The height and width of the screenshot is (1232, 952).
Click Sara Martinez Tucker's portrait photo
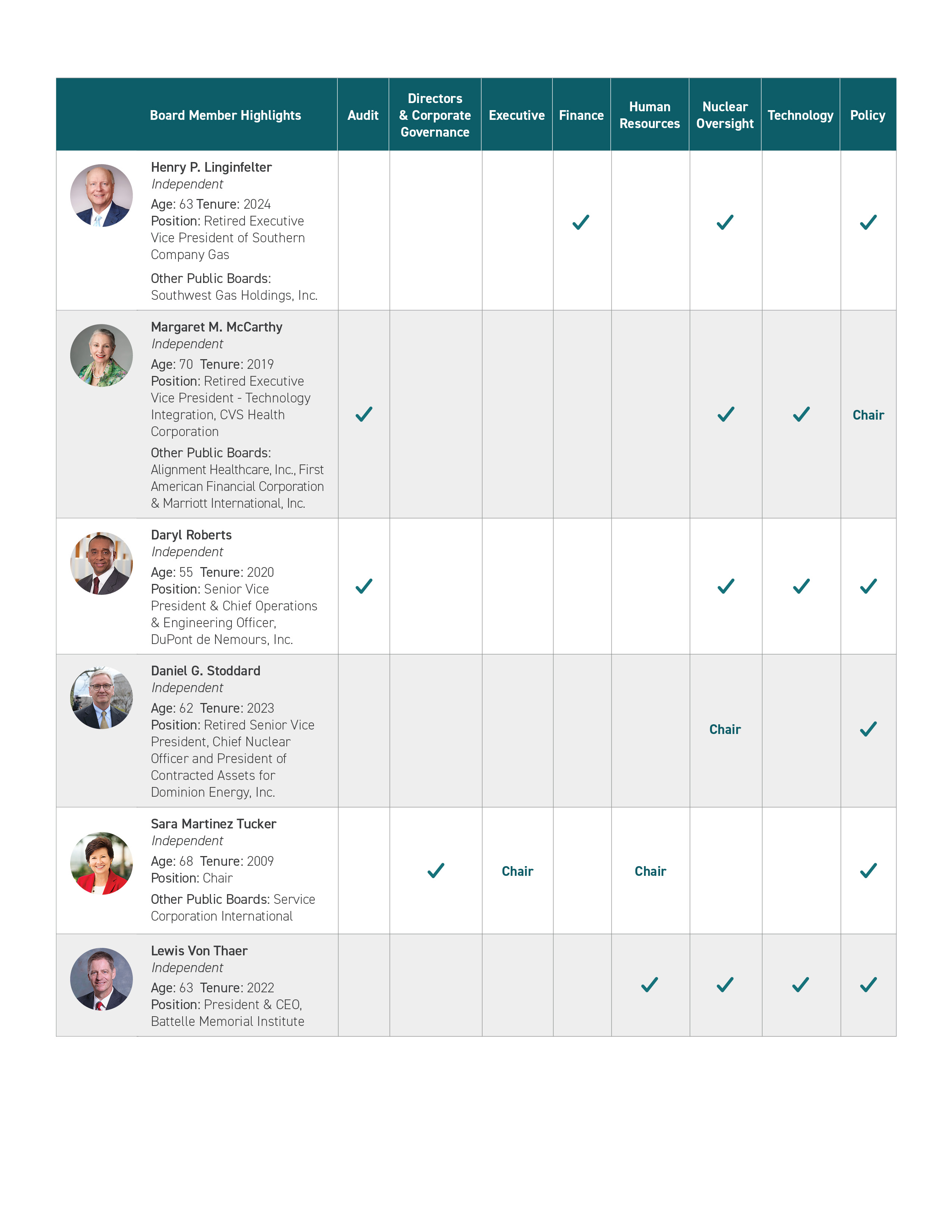pyautogui.click(x=102, y=863)
